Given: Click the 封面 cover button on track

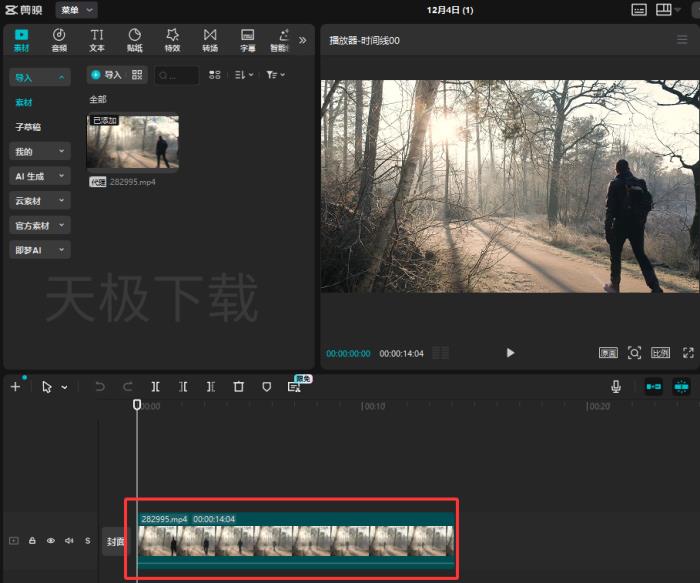Looking at the screenshot, I should [x=115, y=541].
